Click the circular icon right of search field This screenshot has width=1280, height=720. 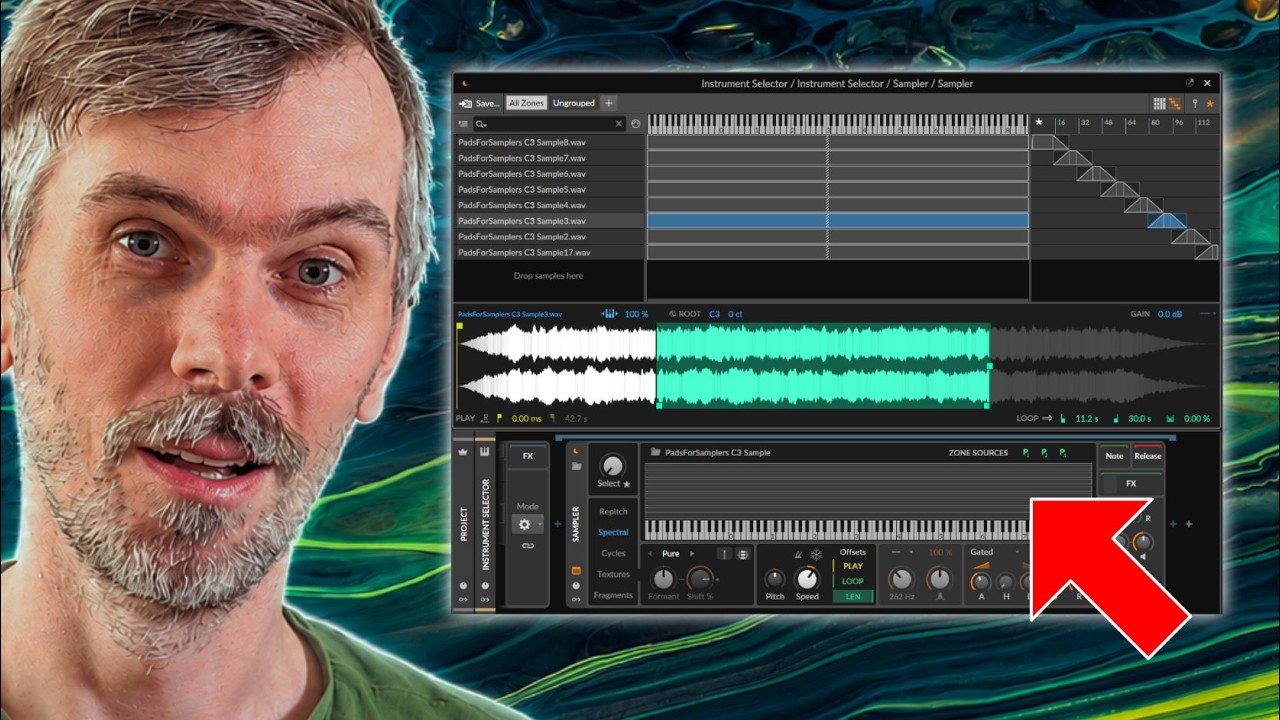[x=636, y=124]
